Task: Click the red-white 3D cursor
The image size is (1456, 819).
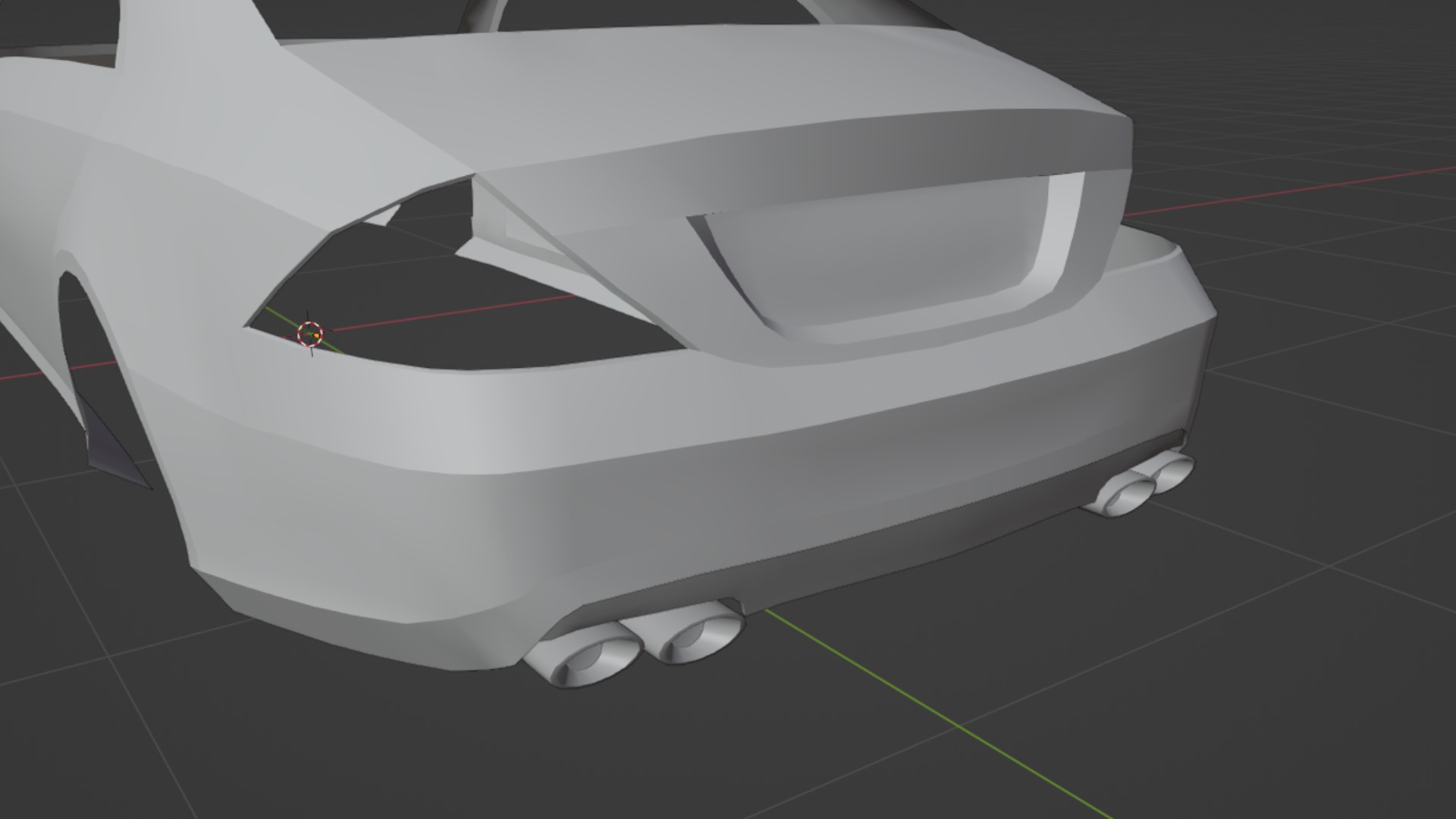Action: [x=310, y=333]
